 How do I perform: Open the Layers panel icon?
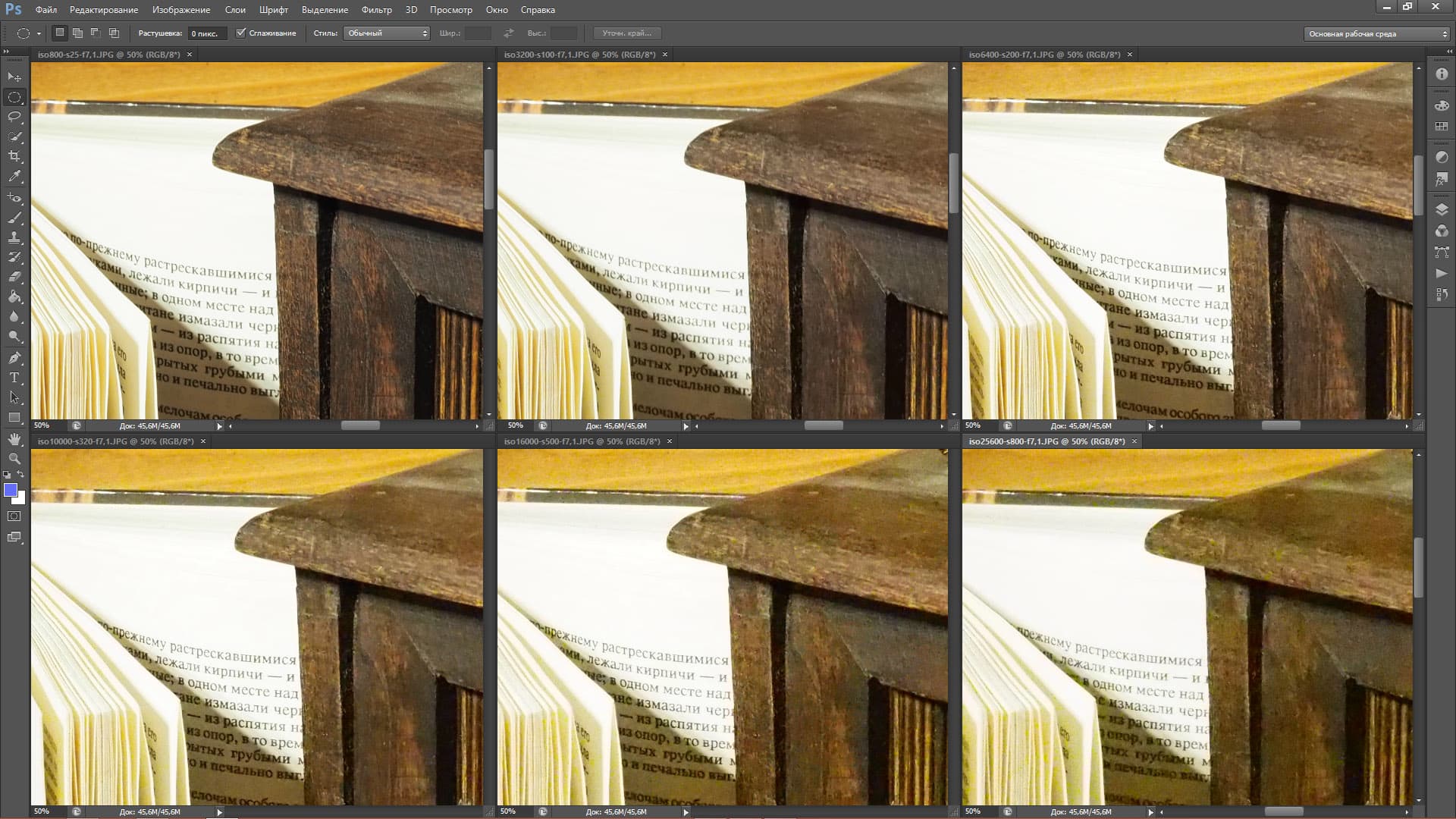click(1442, 210)
